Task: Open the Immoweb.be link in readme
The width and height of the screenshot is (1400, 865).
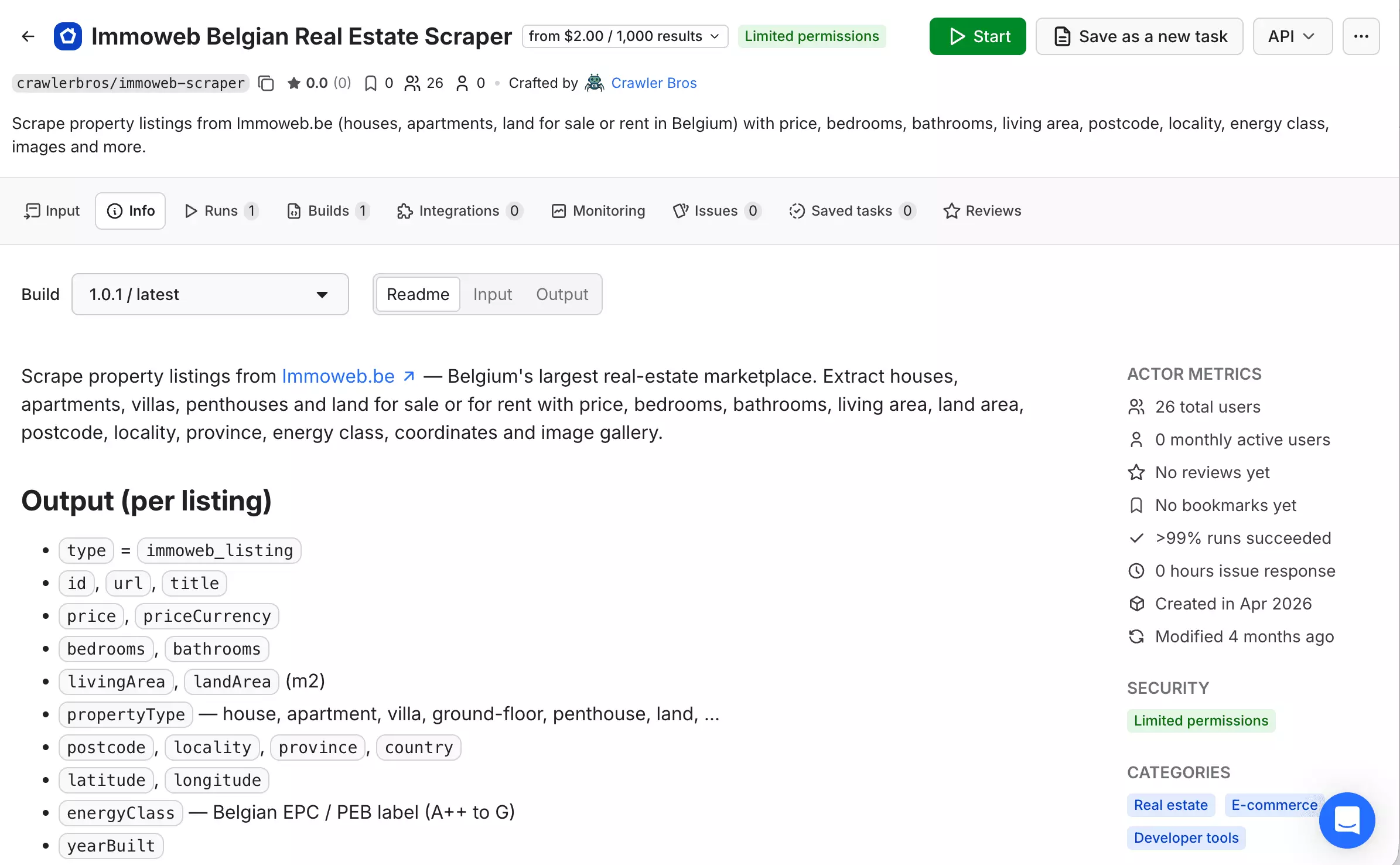Action: coord(338,376)
